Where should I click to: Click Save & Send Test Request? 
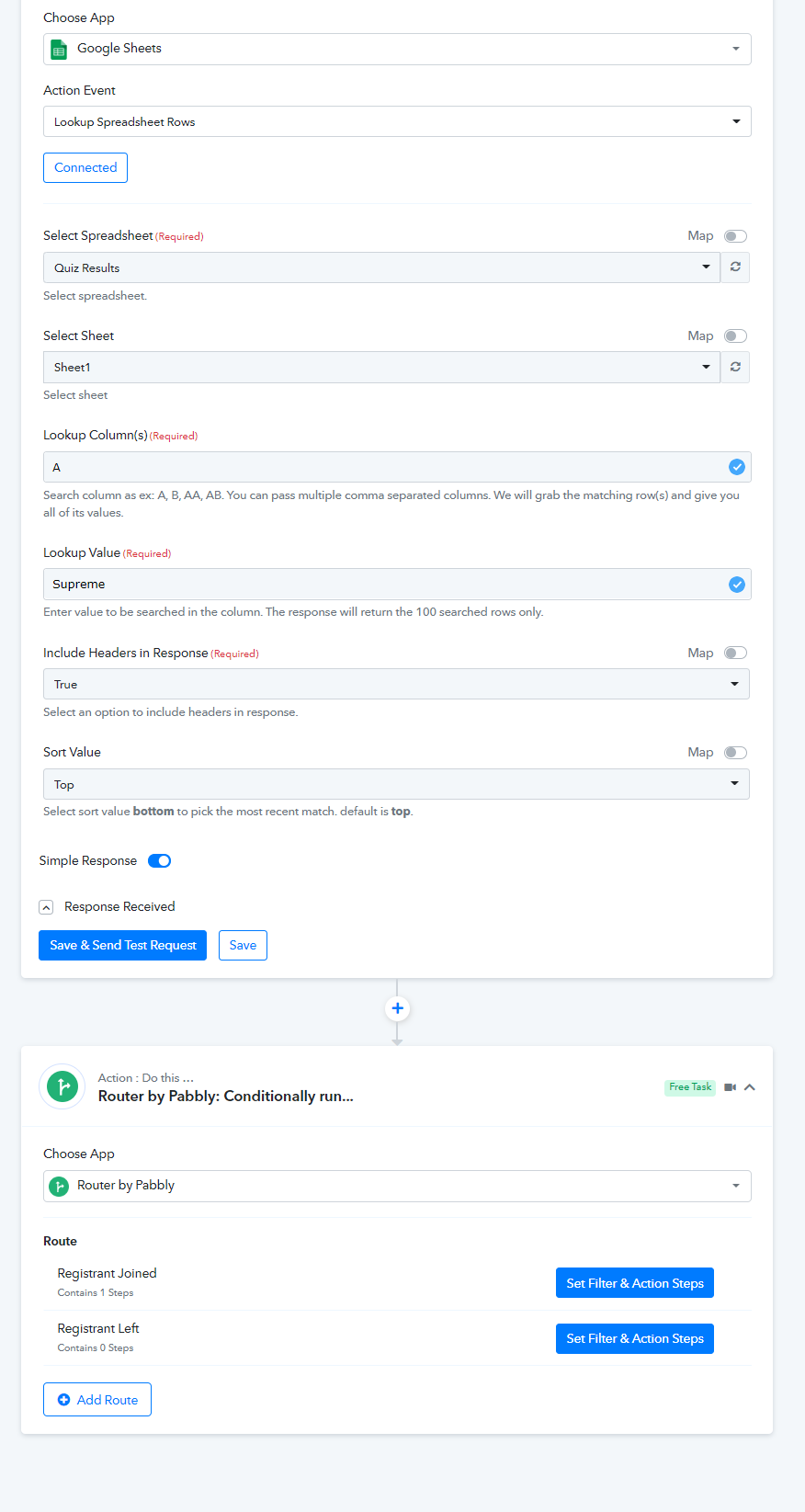123,945
